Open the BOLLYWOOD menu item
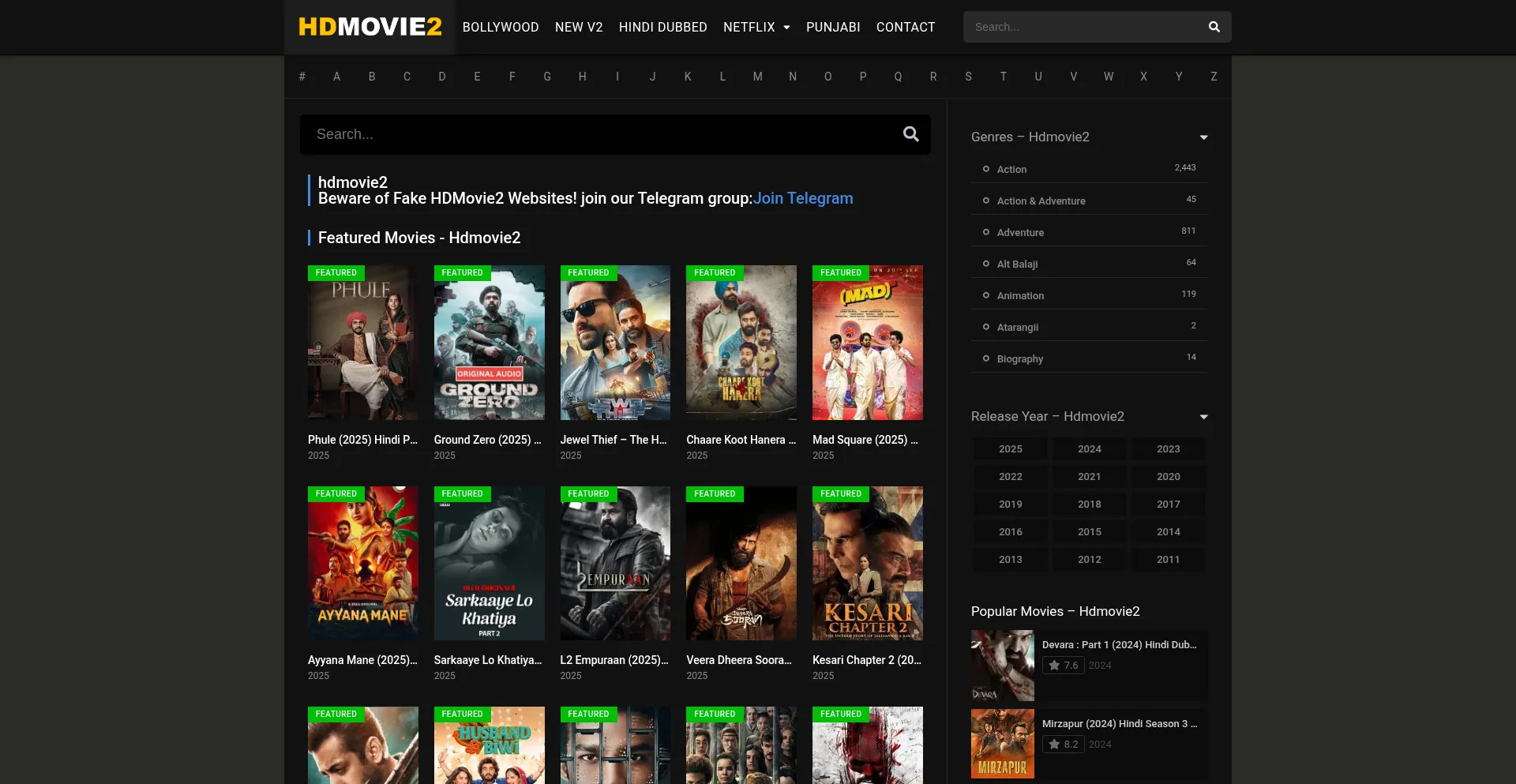This screenshot has height=784, width=1516. click(x=500, y=27)
